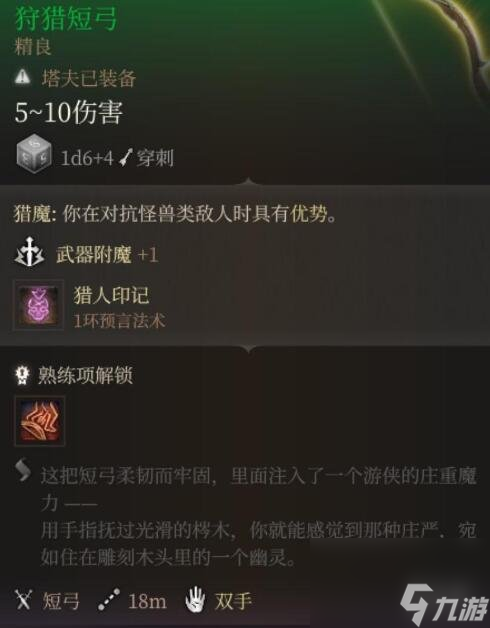
Task: Click the 猎魔 passive description line
Action: 175,214
